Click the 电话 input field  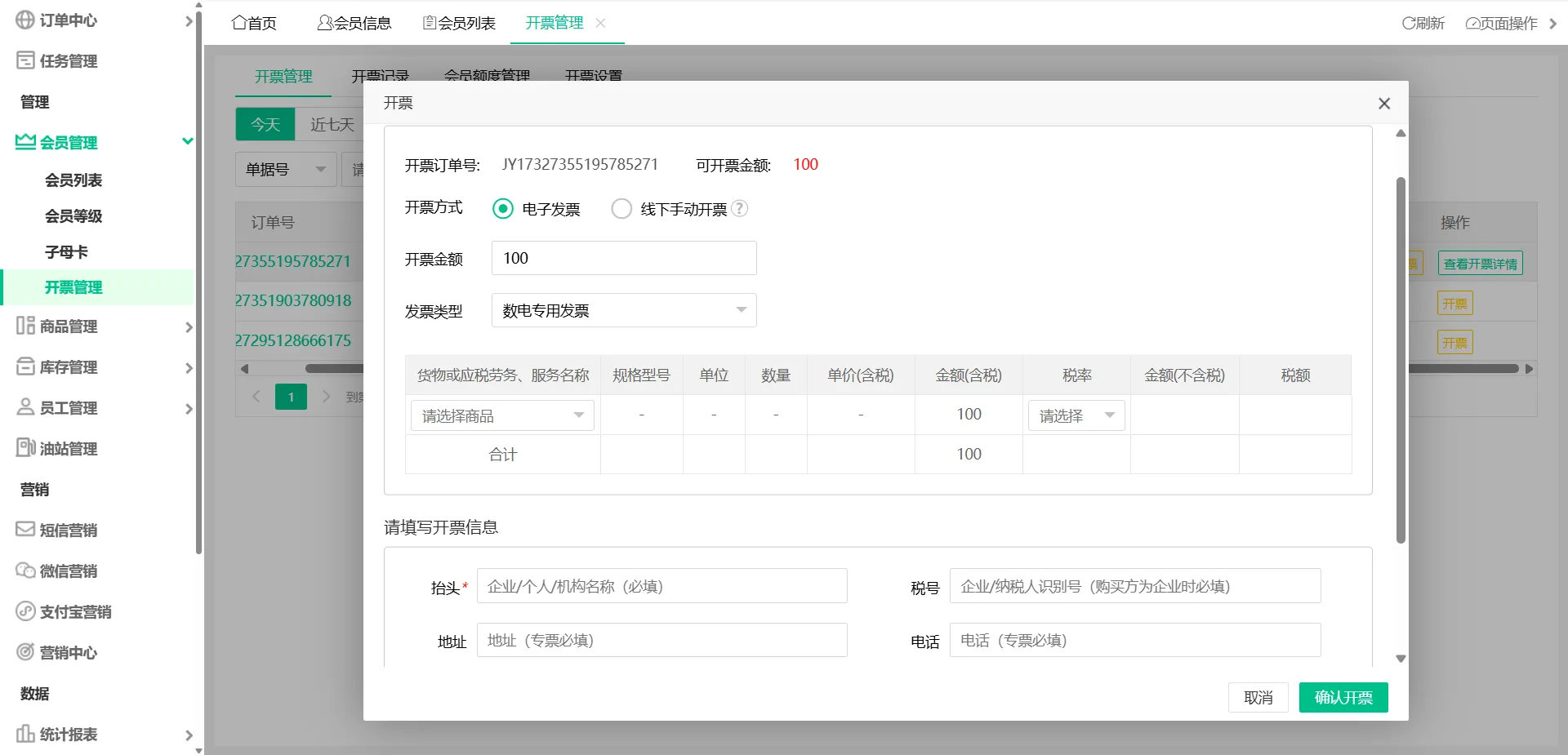click(x=1135, y=640)
